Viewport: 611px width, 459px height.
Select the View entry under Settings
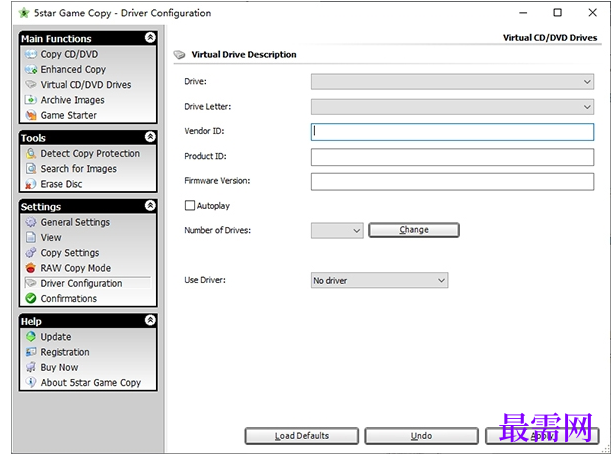click(51, 237)
